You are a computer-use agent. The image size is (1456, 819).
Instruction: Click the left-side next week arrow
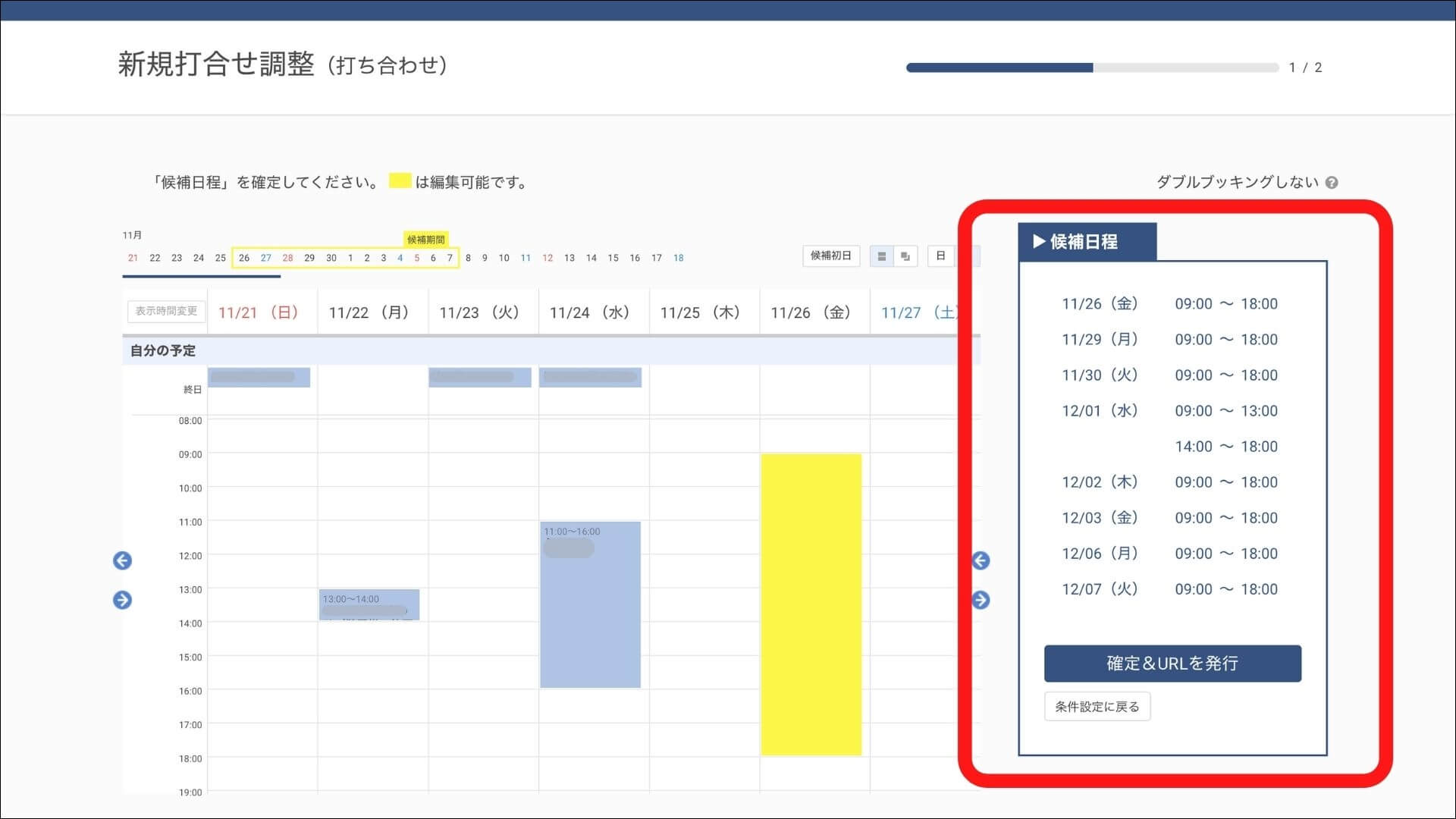click(x=122, y=600)
